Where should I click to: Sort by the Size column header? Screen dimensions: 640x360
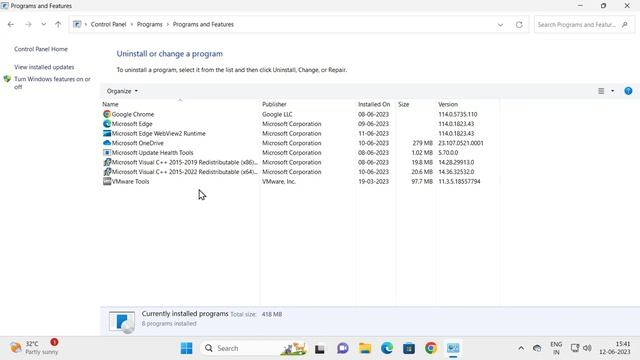click(404, 104)
